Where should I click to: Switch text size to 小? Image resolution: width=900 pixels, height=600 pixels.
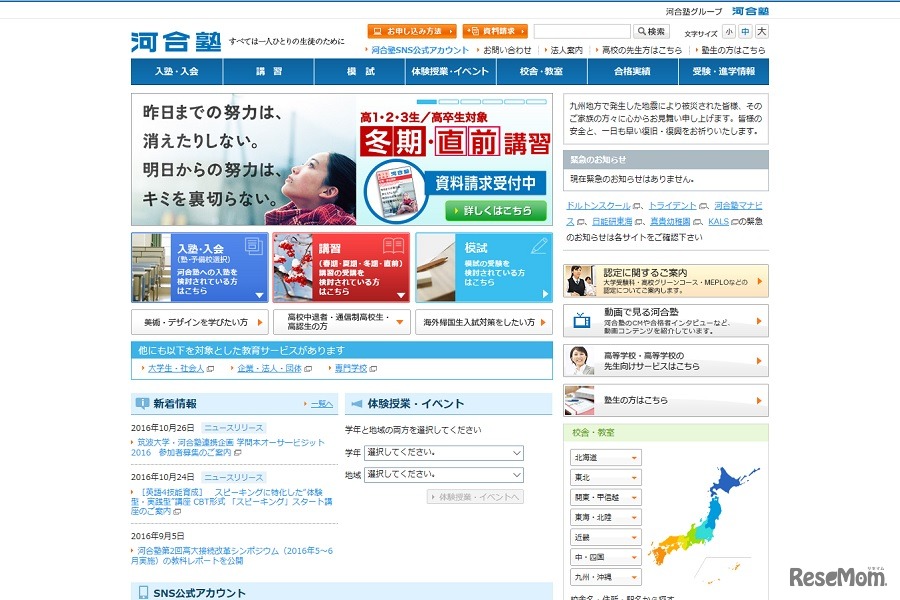tap(727, 31)
